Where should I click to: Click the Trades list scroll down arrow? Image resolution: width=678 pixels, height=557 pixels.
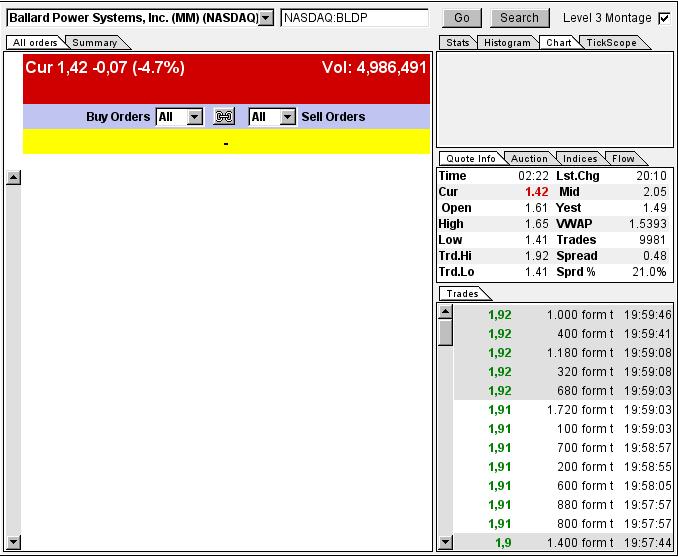pyautogui.click(x=445, y=542)
